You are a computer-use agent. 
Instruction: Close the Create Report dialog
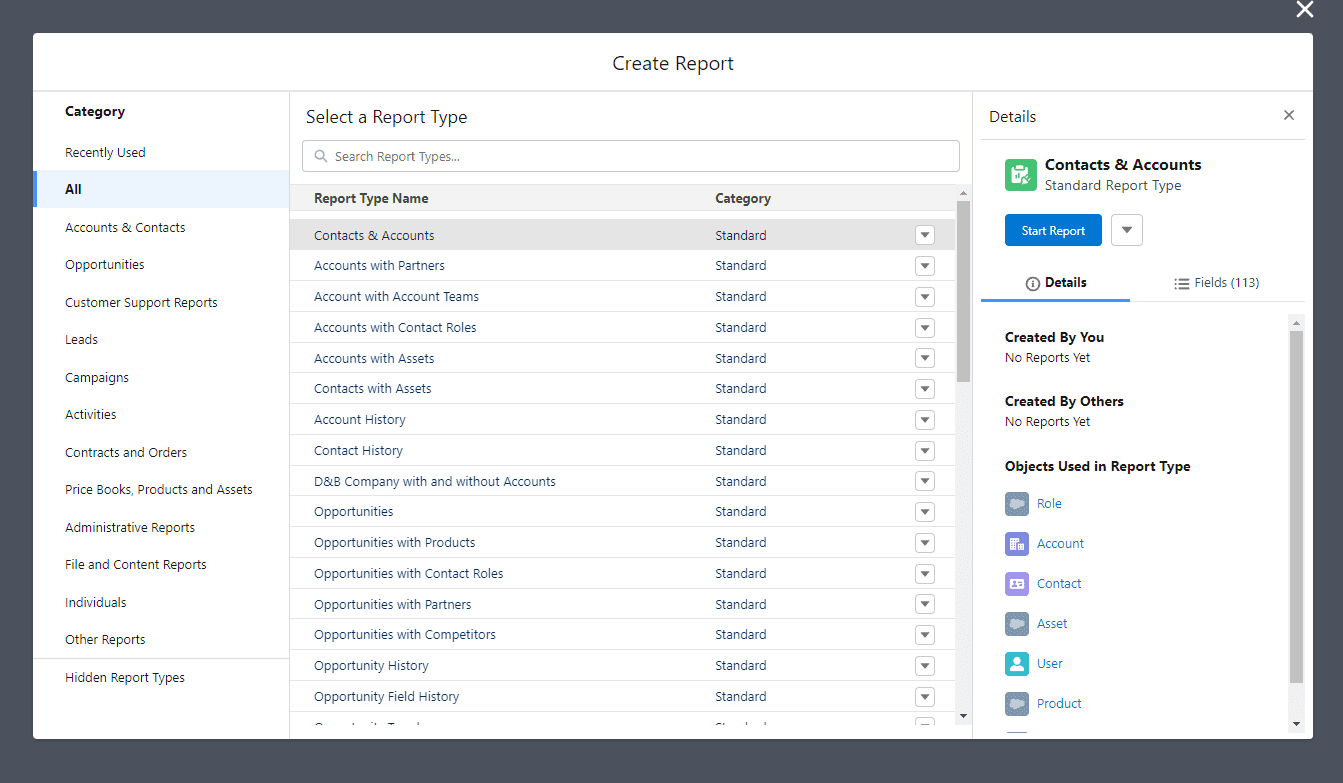1305,10
